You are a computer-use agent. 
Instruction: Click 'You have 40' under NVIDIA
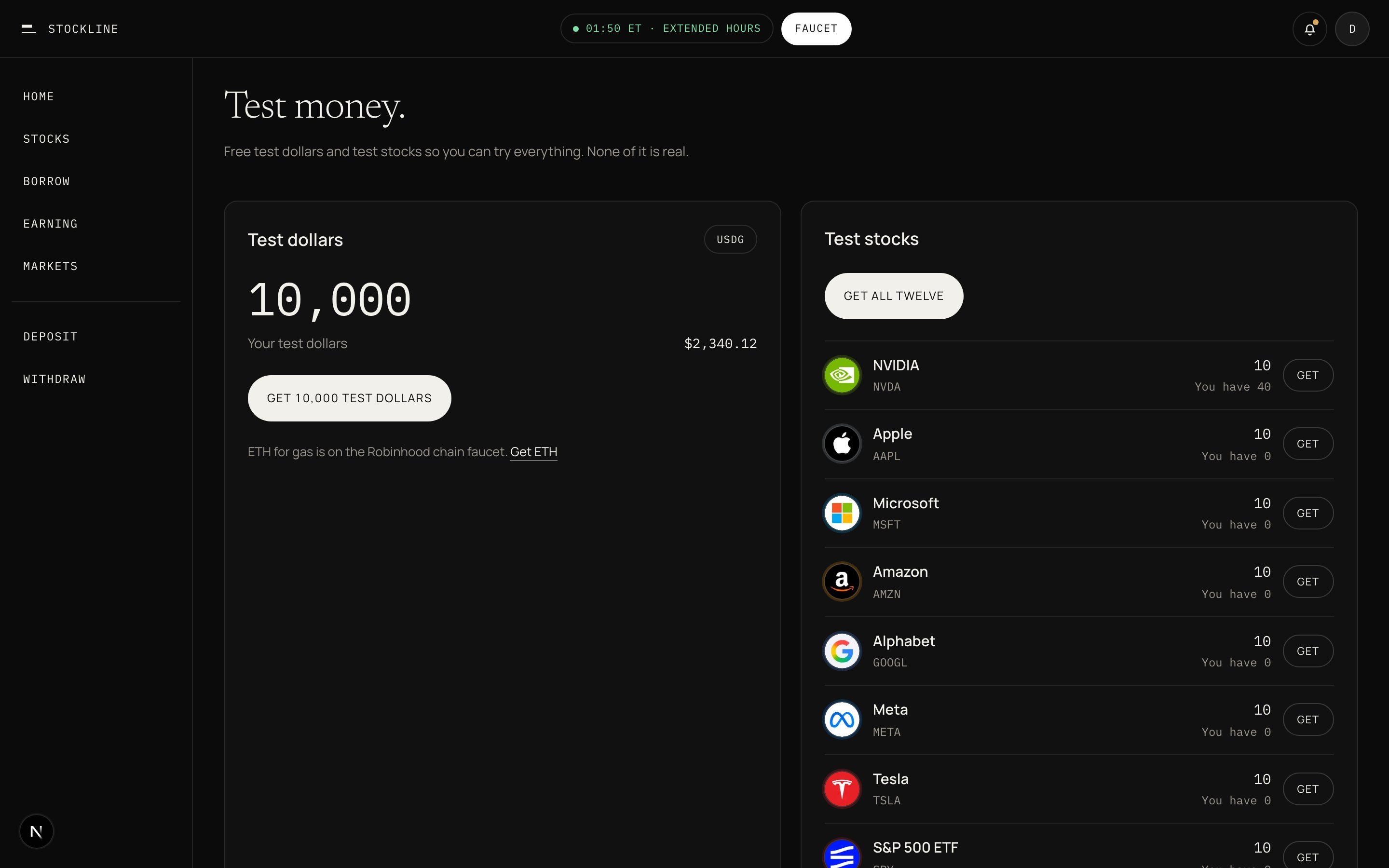1232,387
